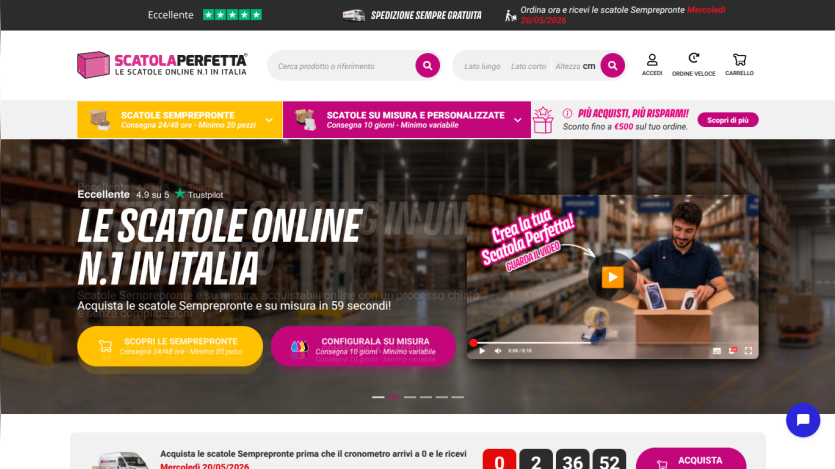This screenshot has height=469, width=835.
Task: Open the Scatole Semprepronte menu
Action: coord(179,120)
